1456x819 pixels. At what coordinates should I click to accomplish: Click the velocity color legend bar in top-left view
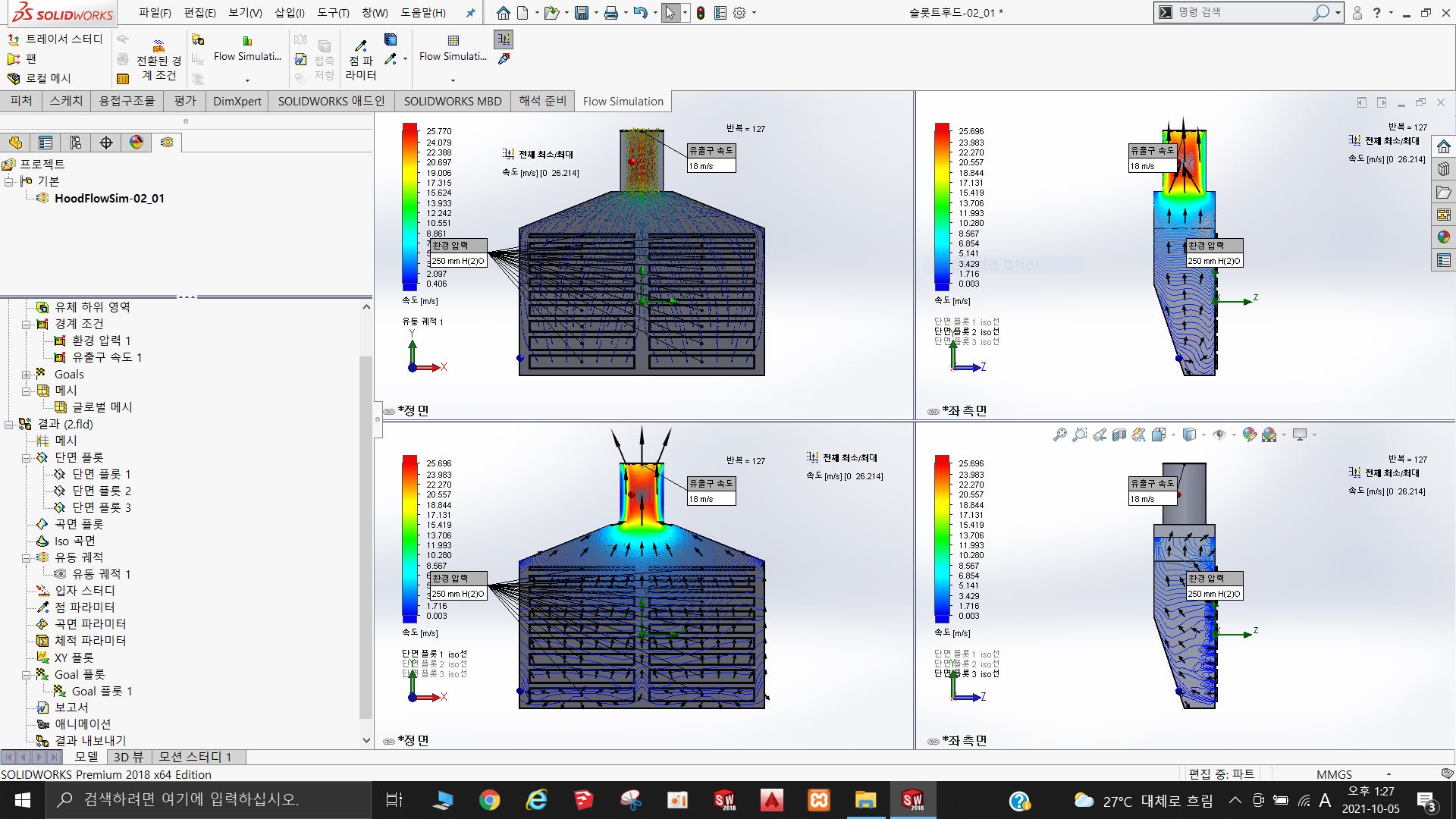409,207
